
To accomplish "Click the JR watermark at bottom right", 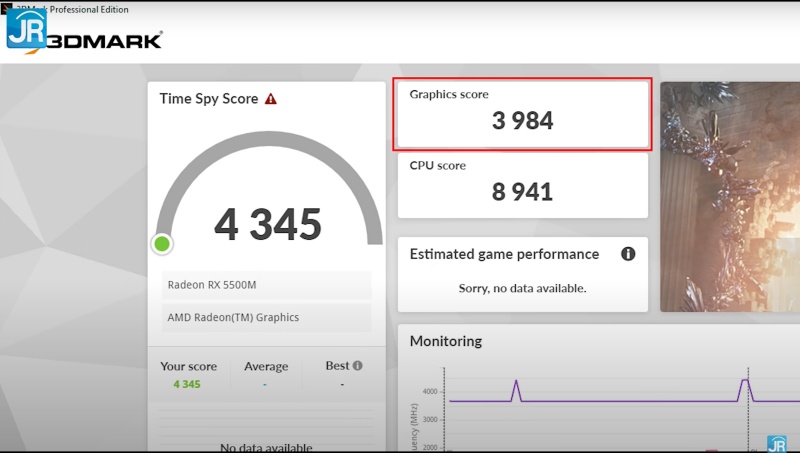I will pyautogui.click(x=776, y=443).
